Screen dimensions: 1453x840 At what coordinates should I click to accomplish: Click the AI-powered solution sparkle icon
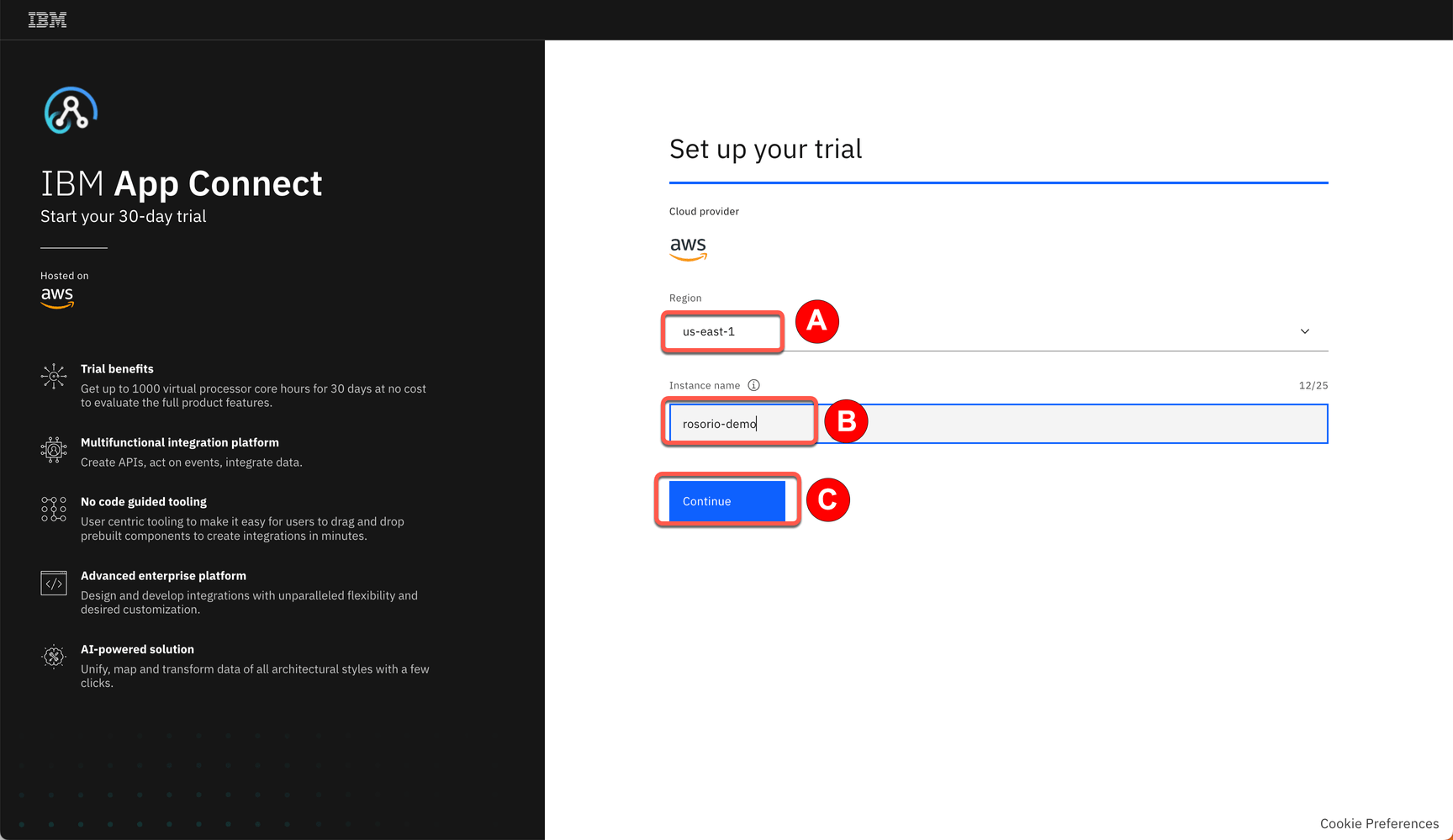(53, 657)
